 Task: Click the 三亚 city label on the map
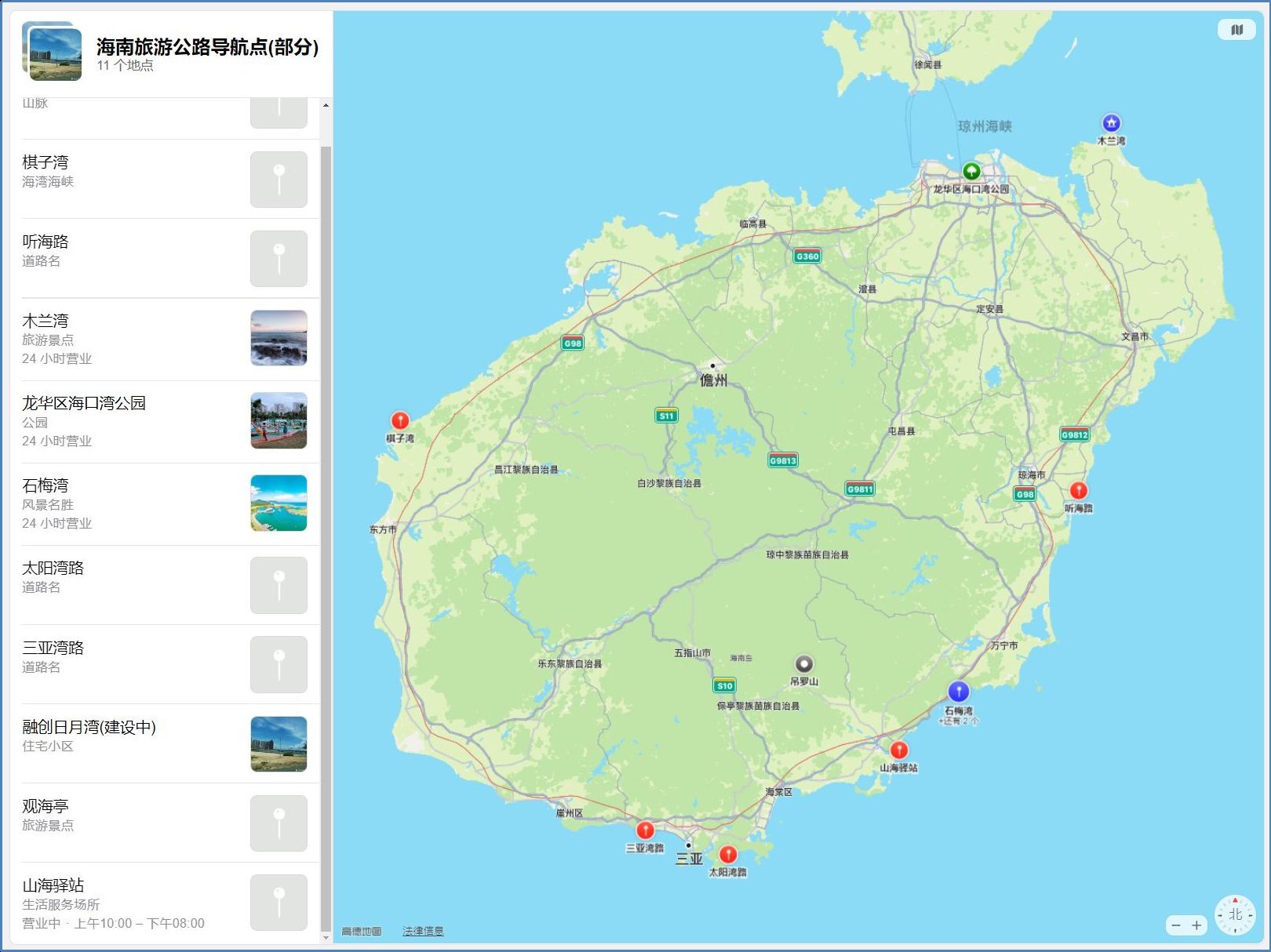click(690, 859)
